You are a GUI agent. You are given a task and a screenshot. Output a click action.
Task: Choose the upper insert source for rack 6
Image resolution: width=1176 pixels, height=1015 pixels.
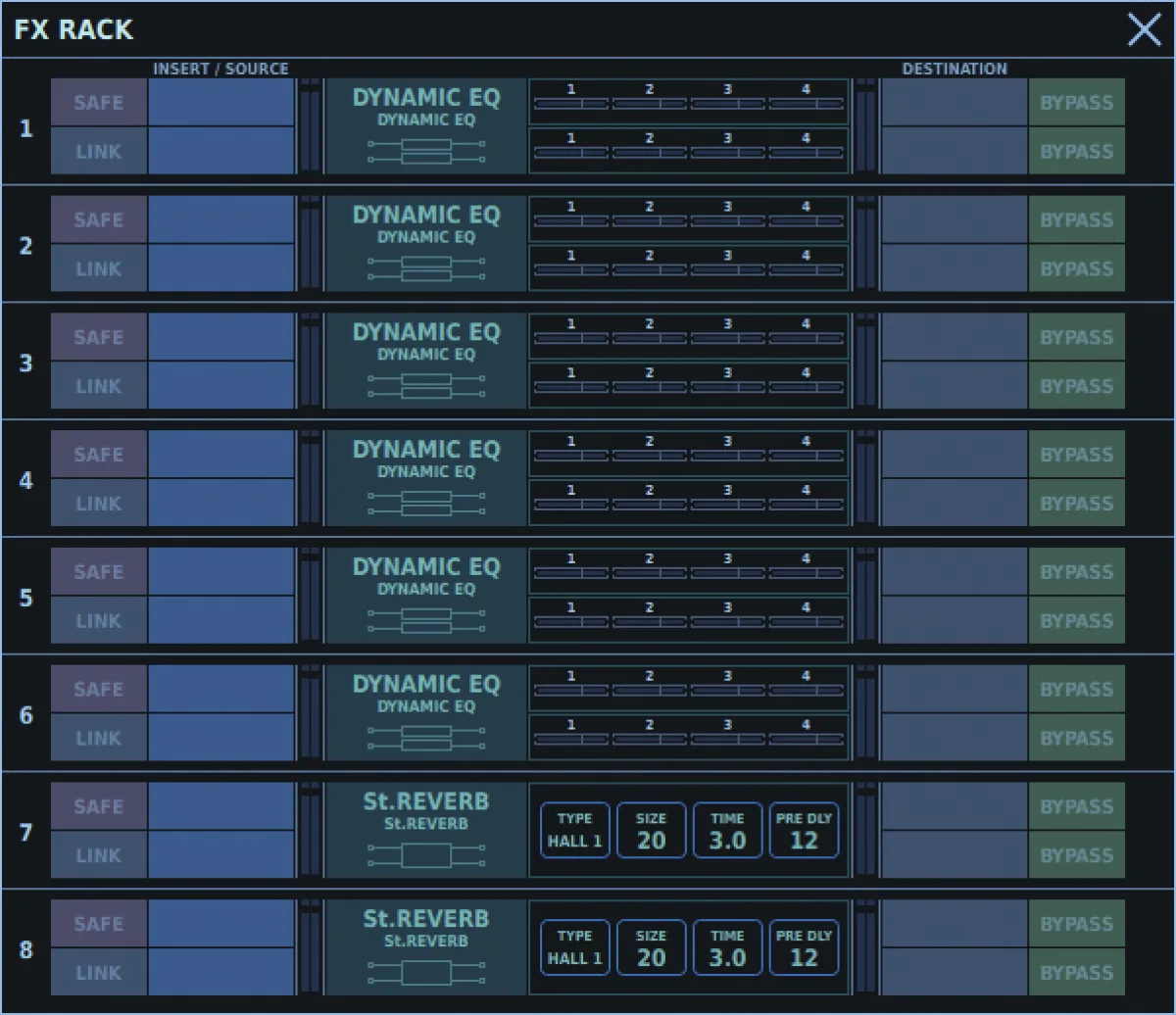click(221, 689)
